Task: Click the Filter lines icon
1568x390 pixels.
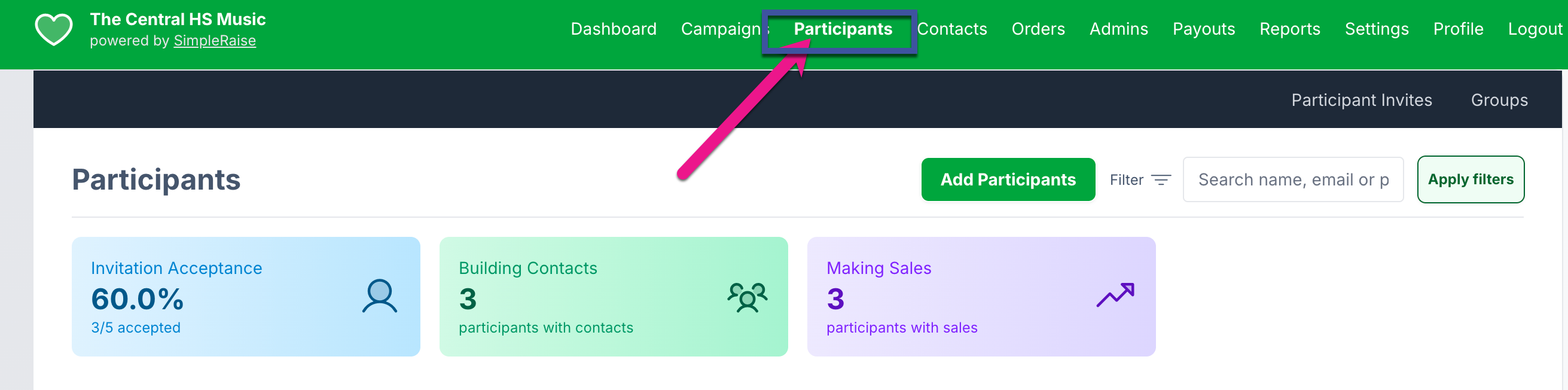Action: 1161,180
